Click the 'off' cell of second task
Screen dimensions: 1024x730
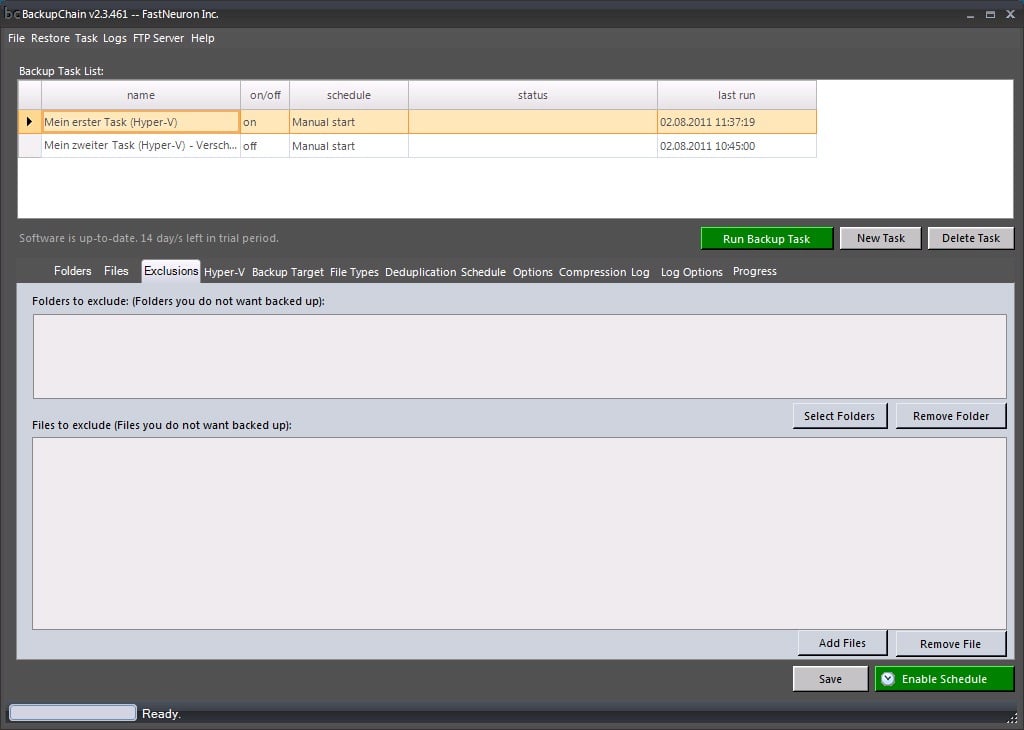pyautogui.click(x=265, y=146)
